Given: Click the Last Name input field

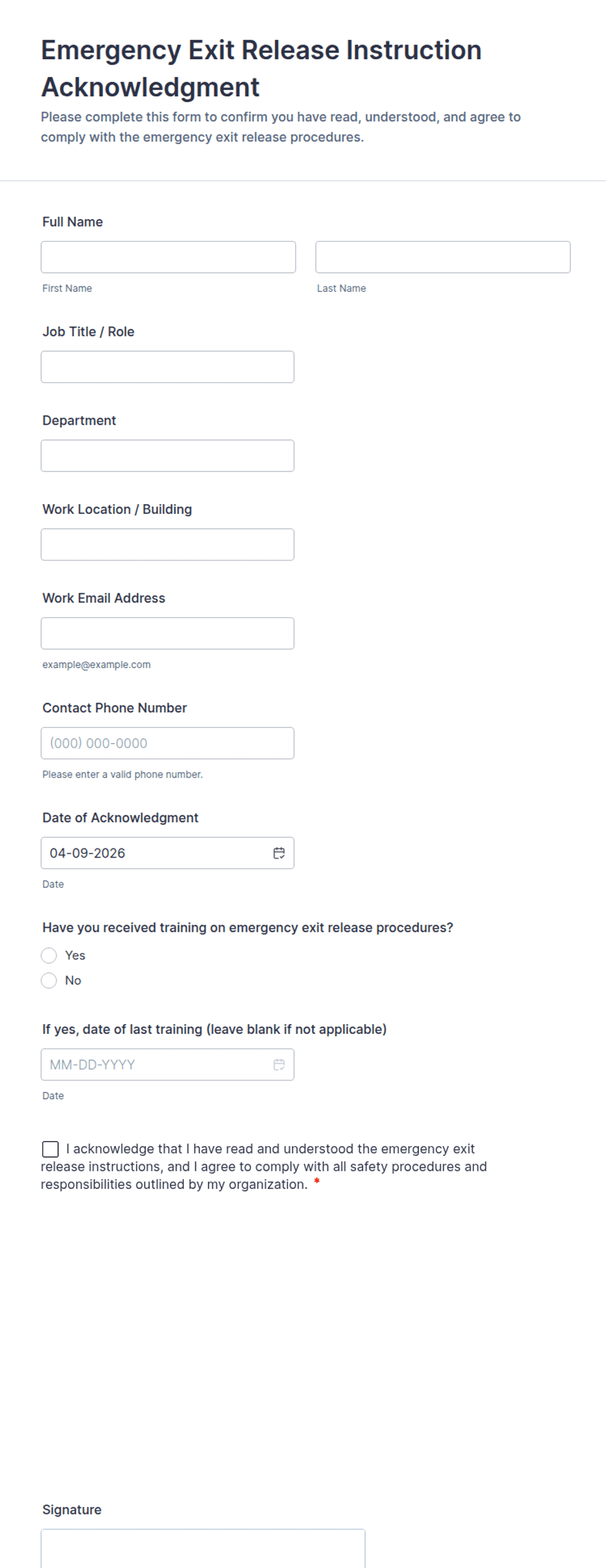Looking at the screenshot, I should tap(442, 257).
